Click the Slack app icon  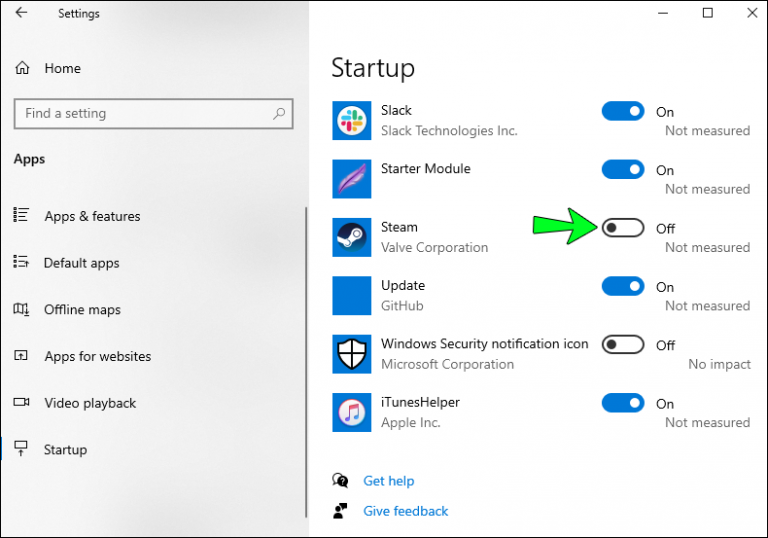pos(352,121)
